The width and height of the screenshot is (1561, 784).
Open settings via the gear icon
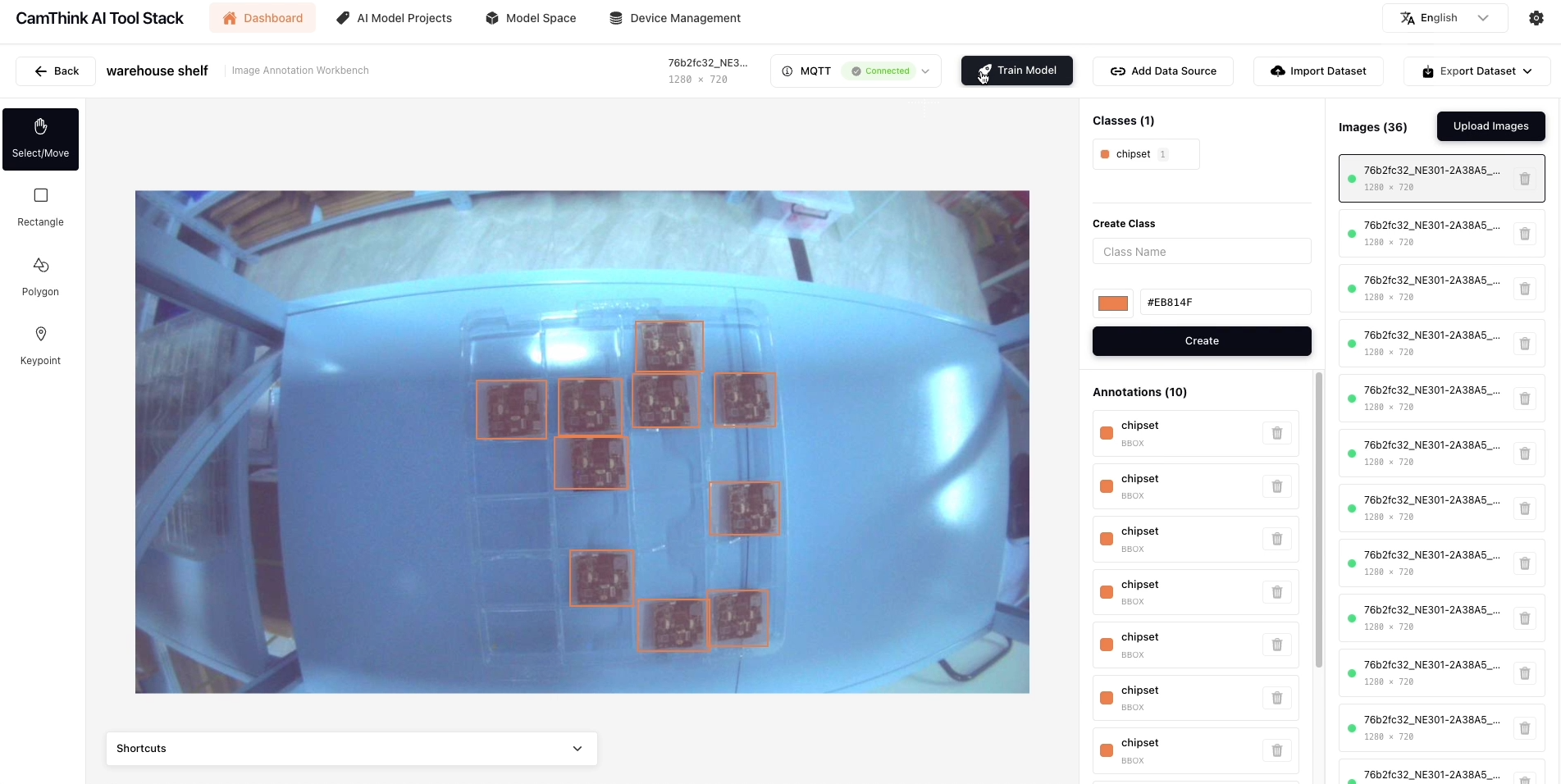pyautogui.click(x=1536, y=18)
